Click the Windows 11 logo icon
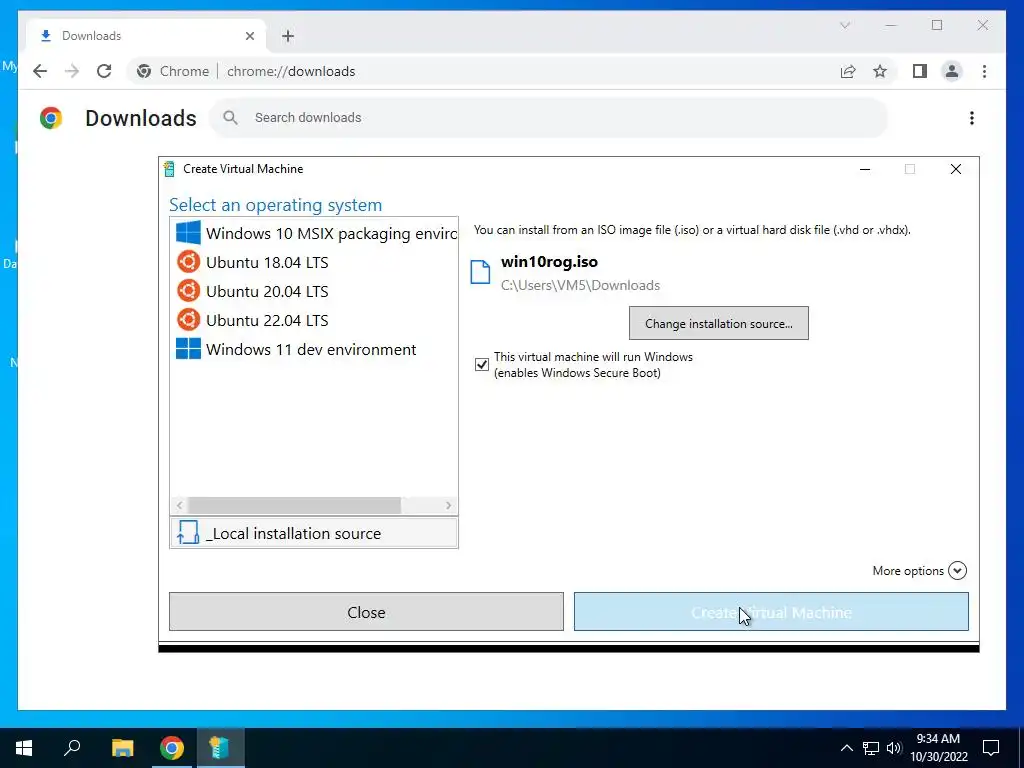1024x768 pixels. pyautogui.click(x=188, y=348)
